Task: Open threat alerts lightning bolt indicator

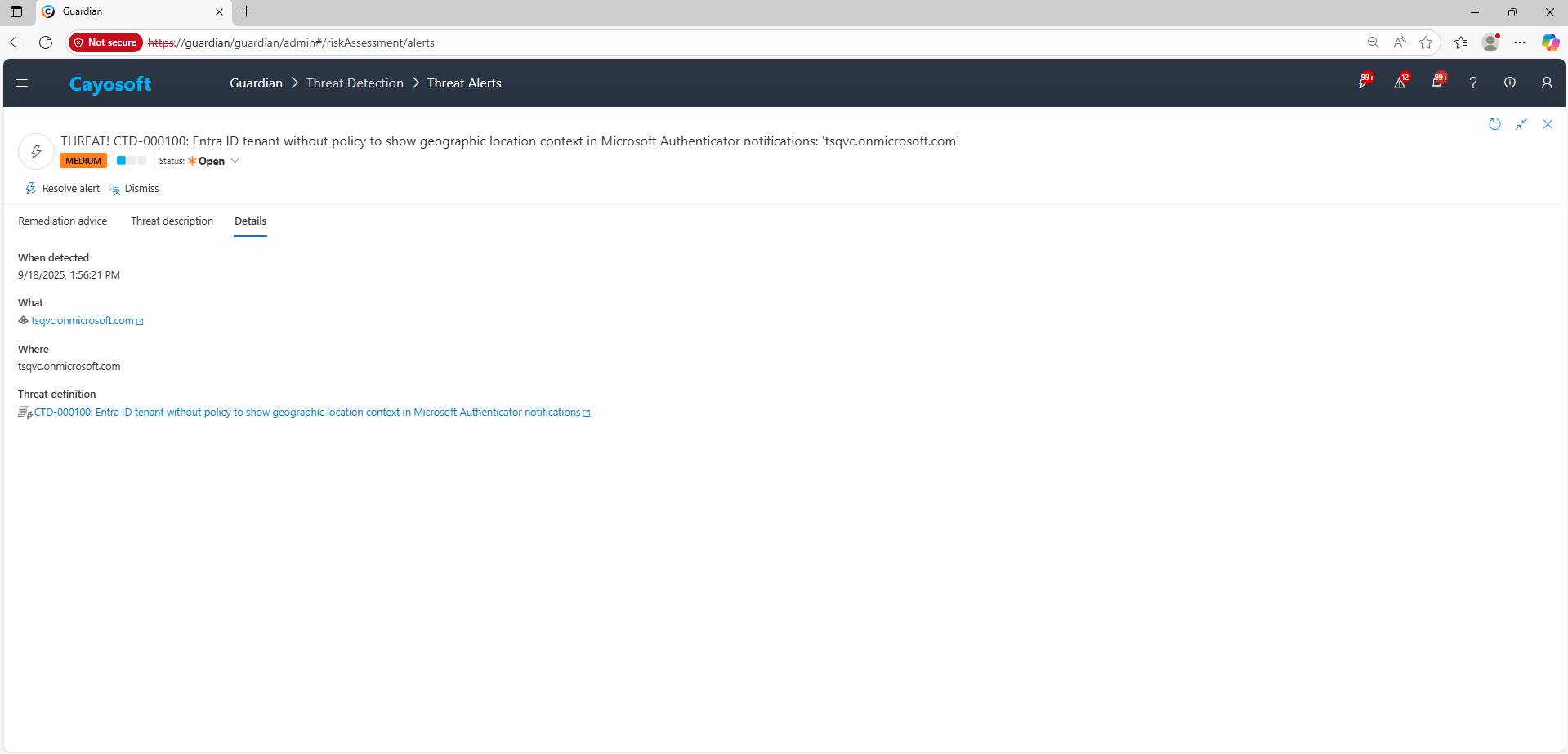Action: (1363, 83)
